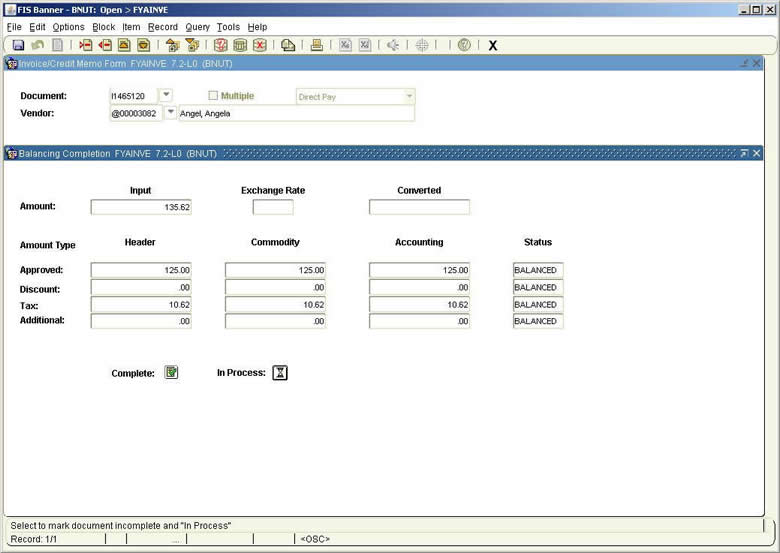Click the first Xtender imaging icon
The image size is (780, 553).
[345, 45]
